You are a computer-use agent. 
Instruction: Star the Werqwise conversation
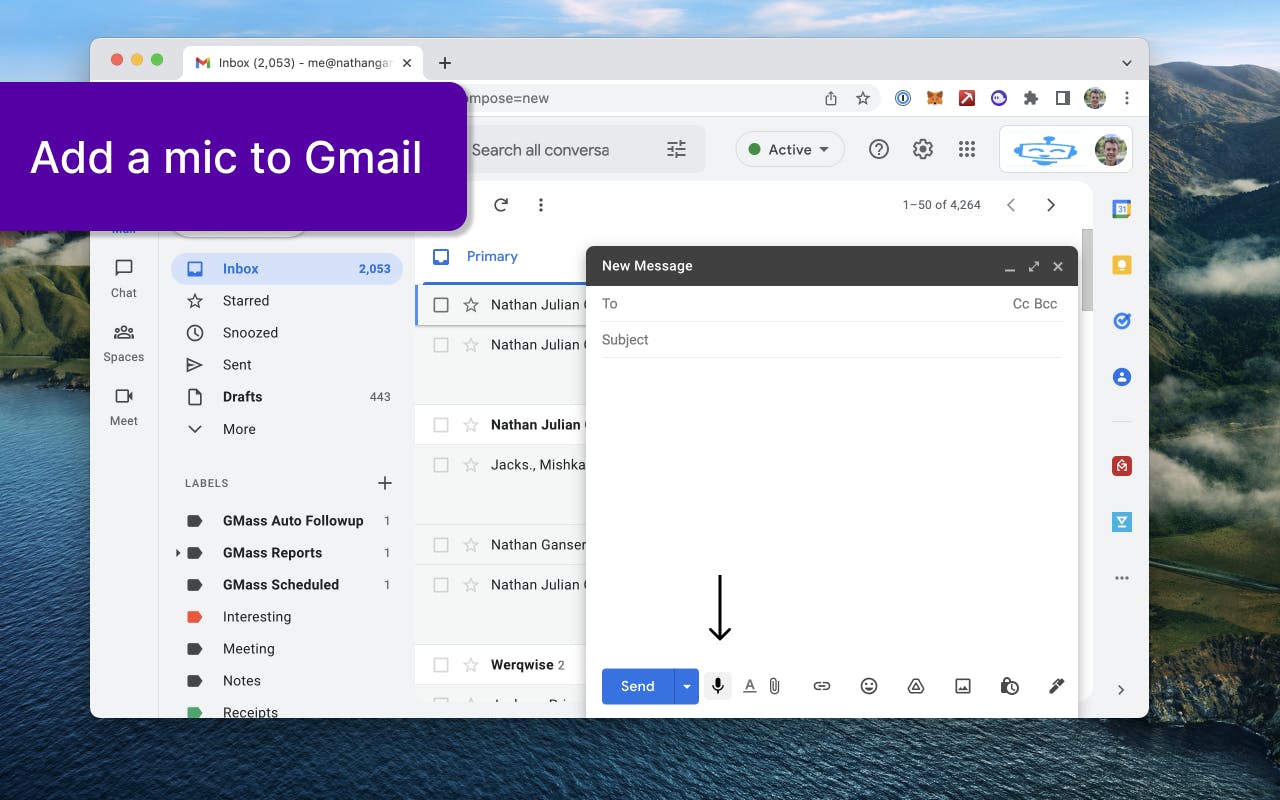(x=471, y=665)
